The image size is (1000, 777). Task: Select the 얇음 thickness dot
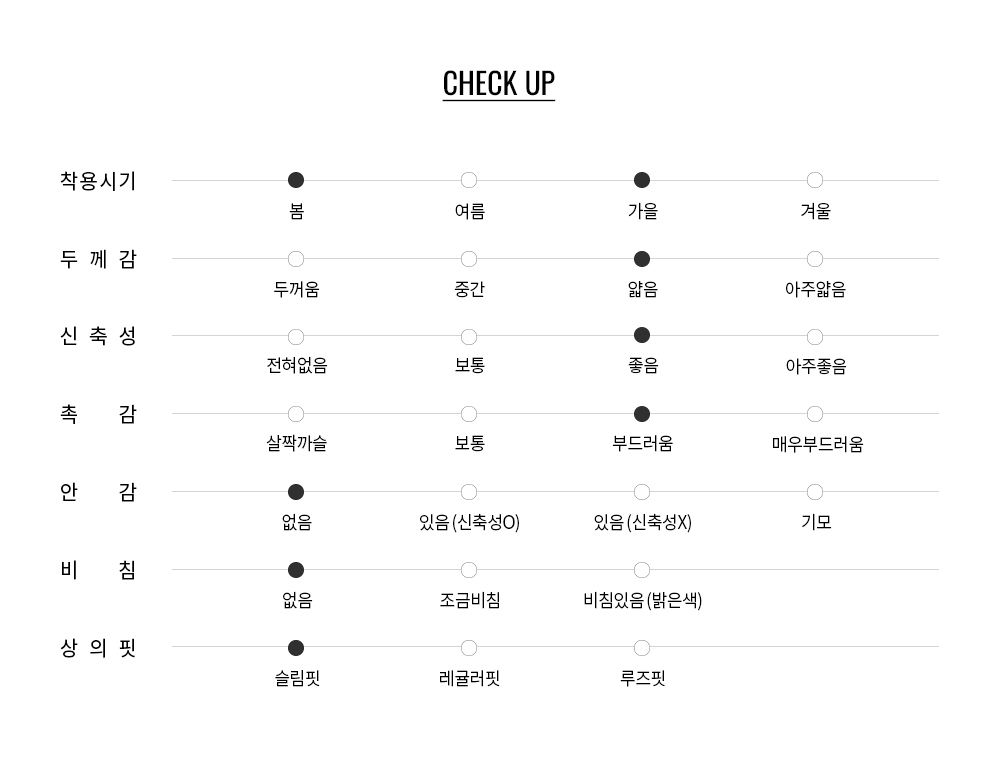pyautogui.click(x=642, y=259)
